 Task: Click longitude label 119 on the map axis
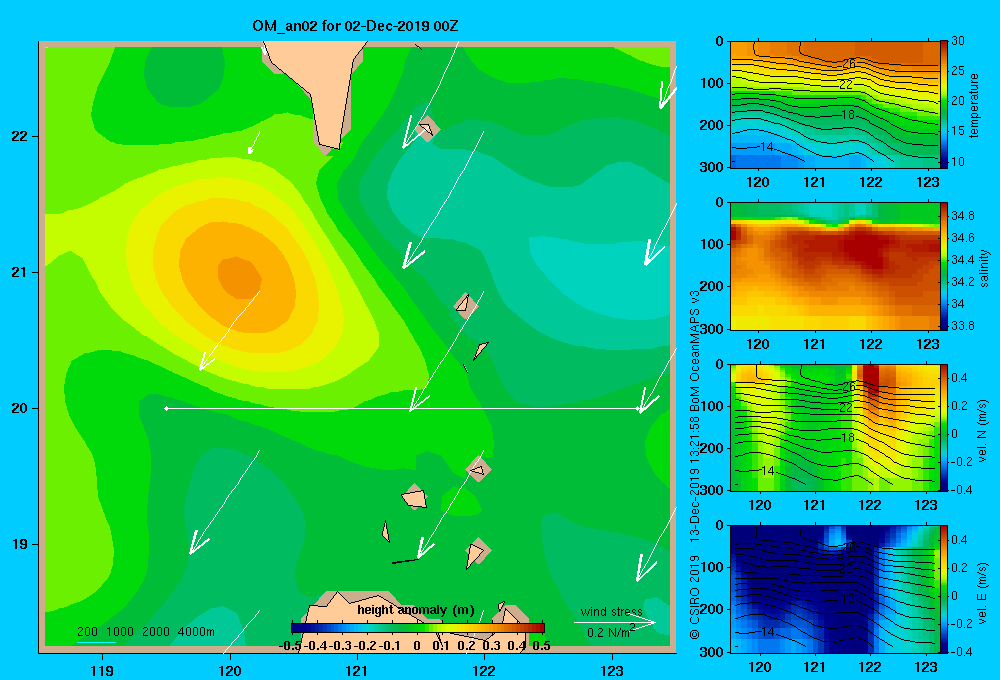pos(102,670)
